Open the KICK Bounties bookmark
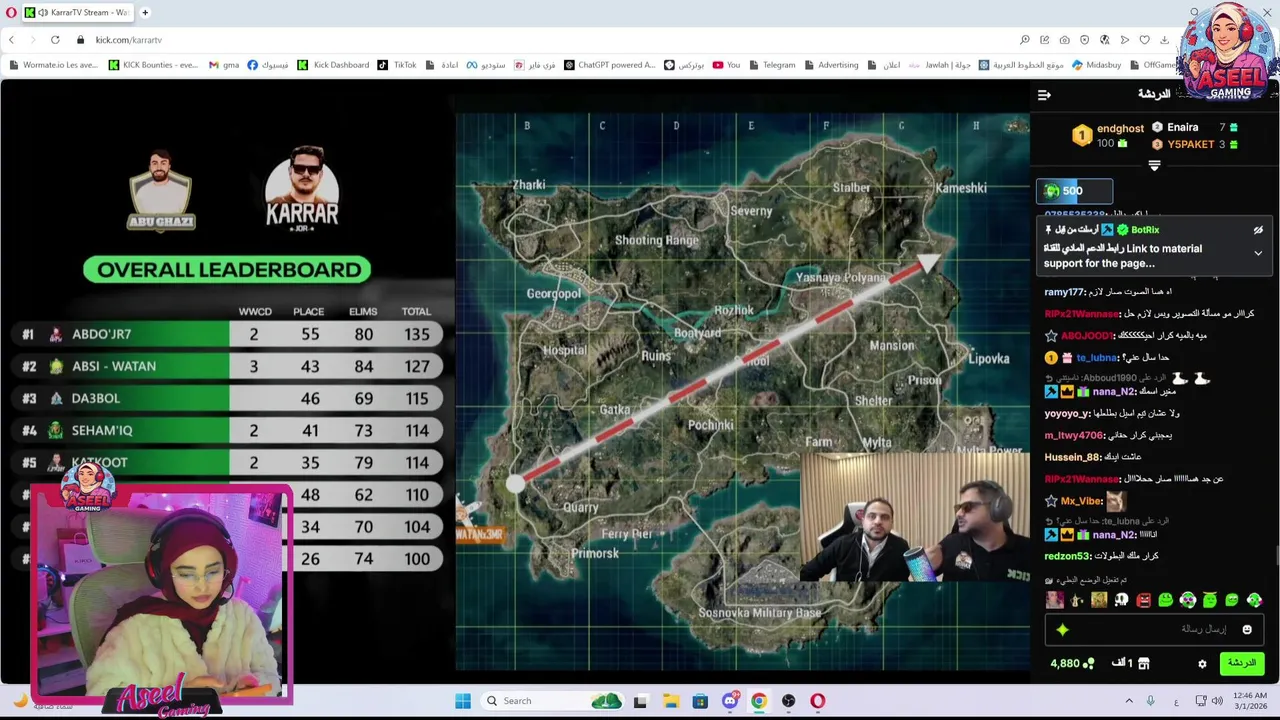This screenshot has width=1280, height=720. [153, 65]
